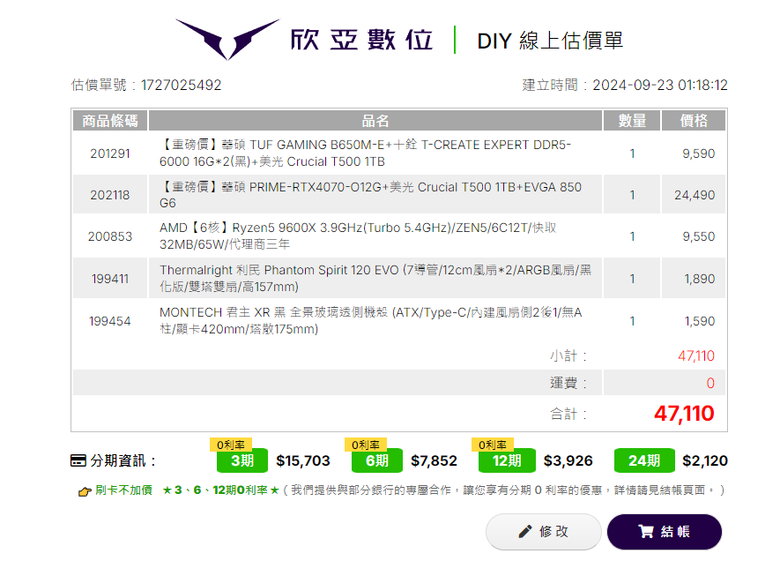Click the DIY 線上估價單 title
This screenshot has height=576, width=780.
(x=550, y=41)
